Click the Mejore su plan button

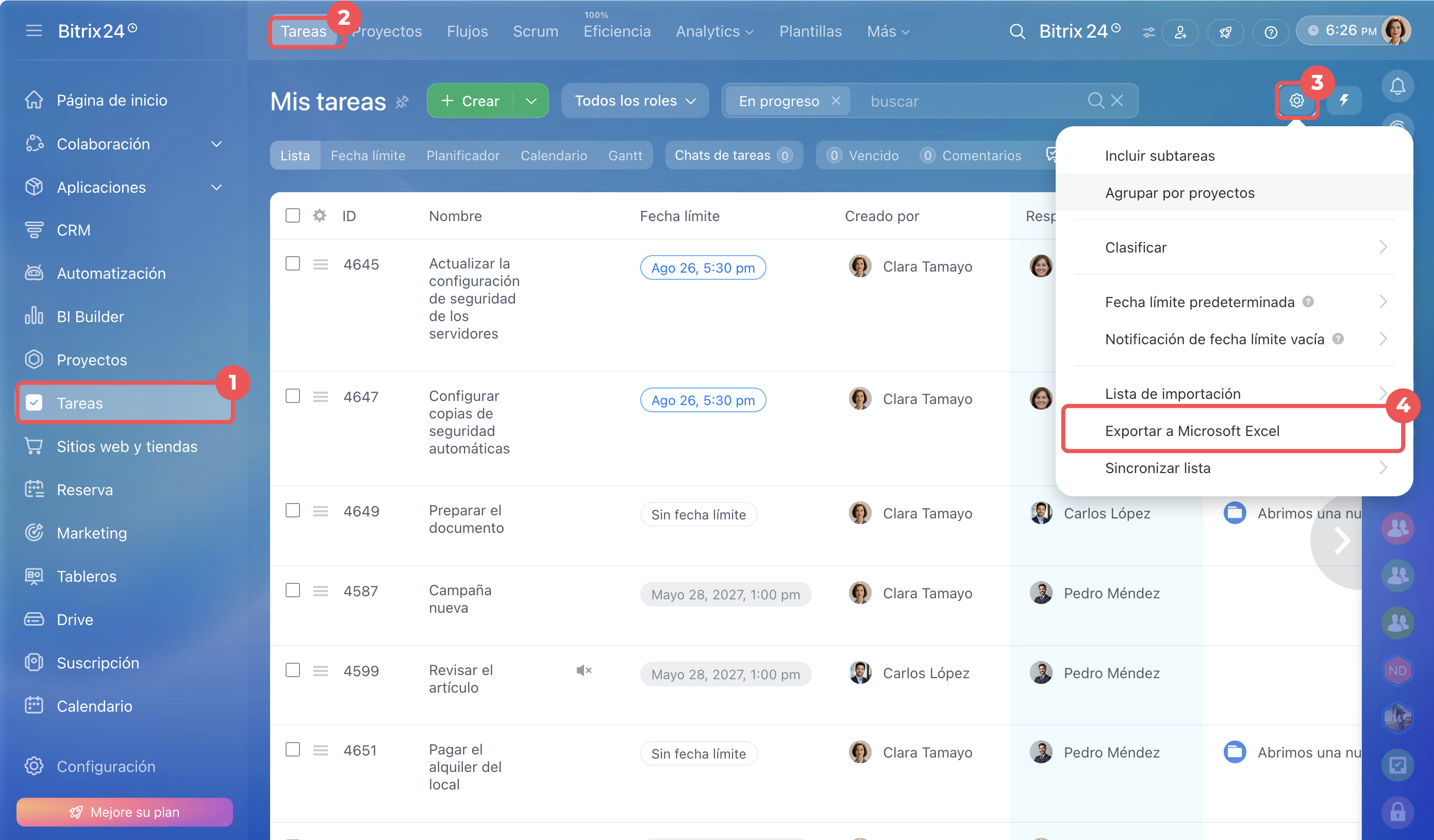124,812
